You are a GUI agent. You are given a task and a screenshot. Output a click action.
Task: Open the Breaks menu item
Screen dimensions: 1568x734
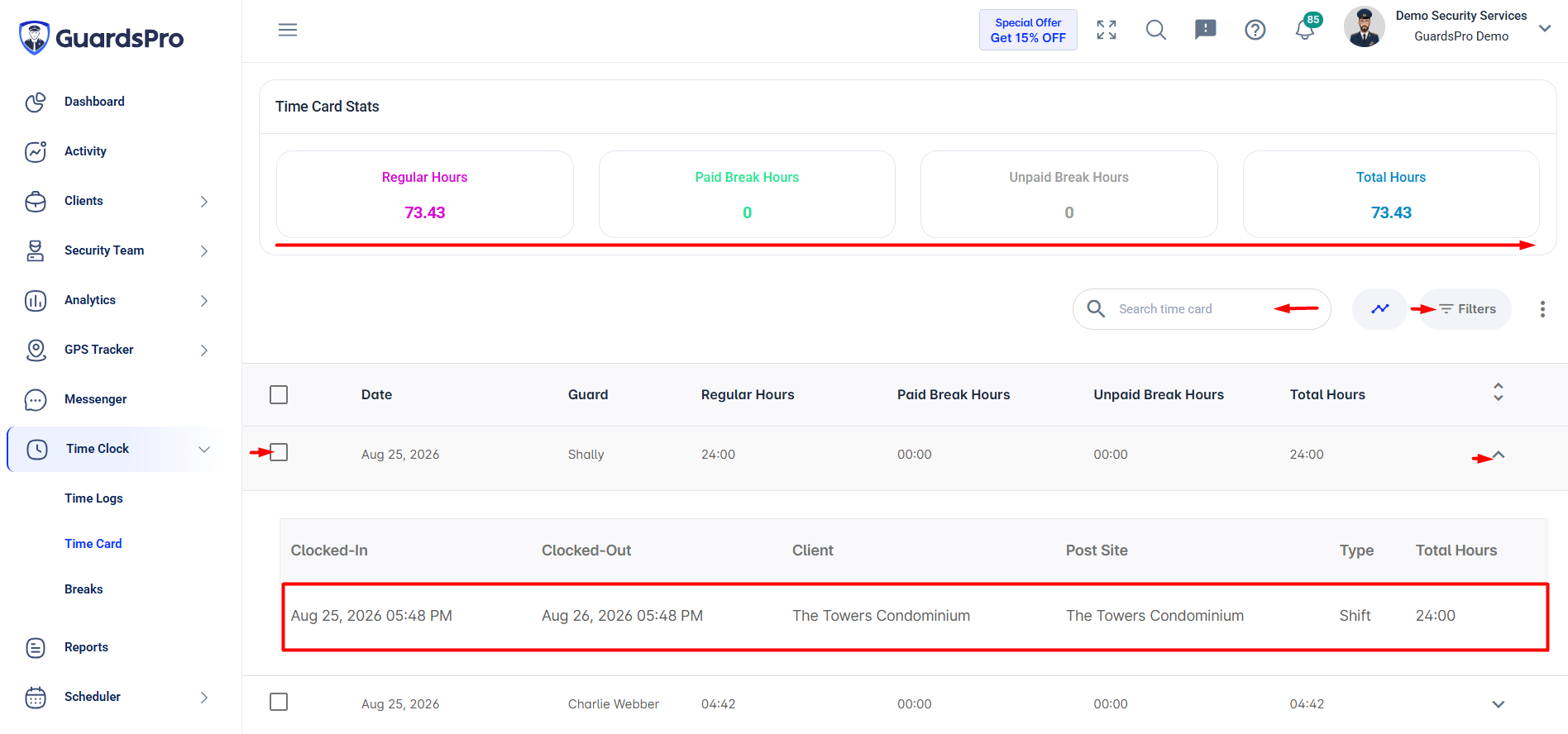pyautogui.click(x=84, y=589)
